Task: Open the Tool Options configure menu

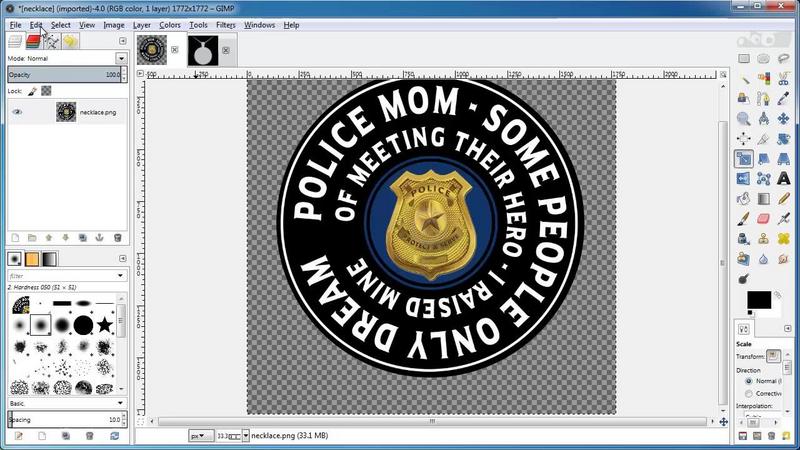Action: coord(787,328)
